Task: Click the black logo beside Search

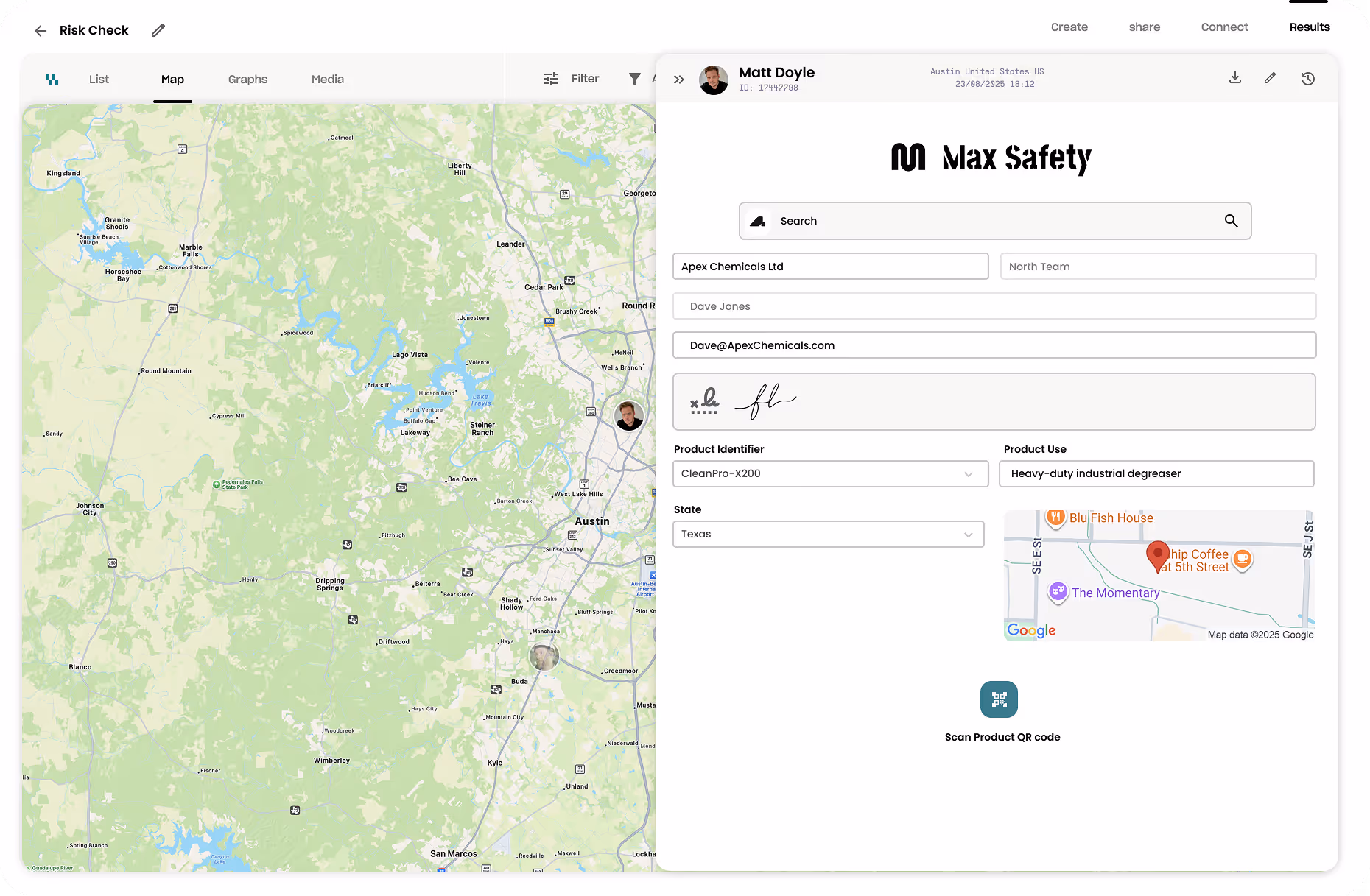Action: point(757,221)
